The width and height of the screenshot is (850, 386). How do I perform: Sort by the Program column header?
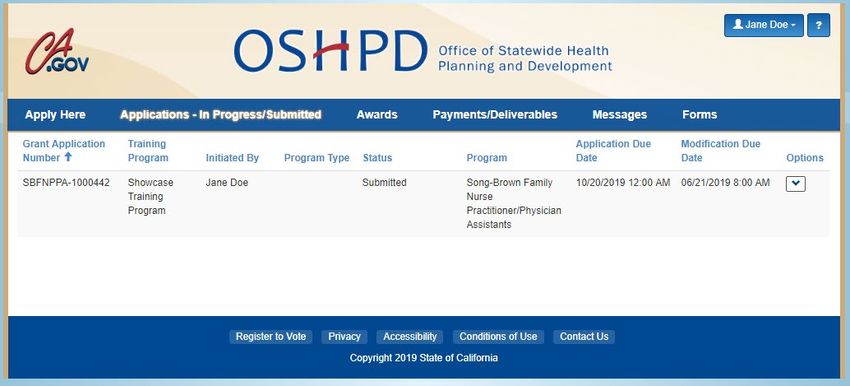pos(487,158)
